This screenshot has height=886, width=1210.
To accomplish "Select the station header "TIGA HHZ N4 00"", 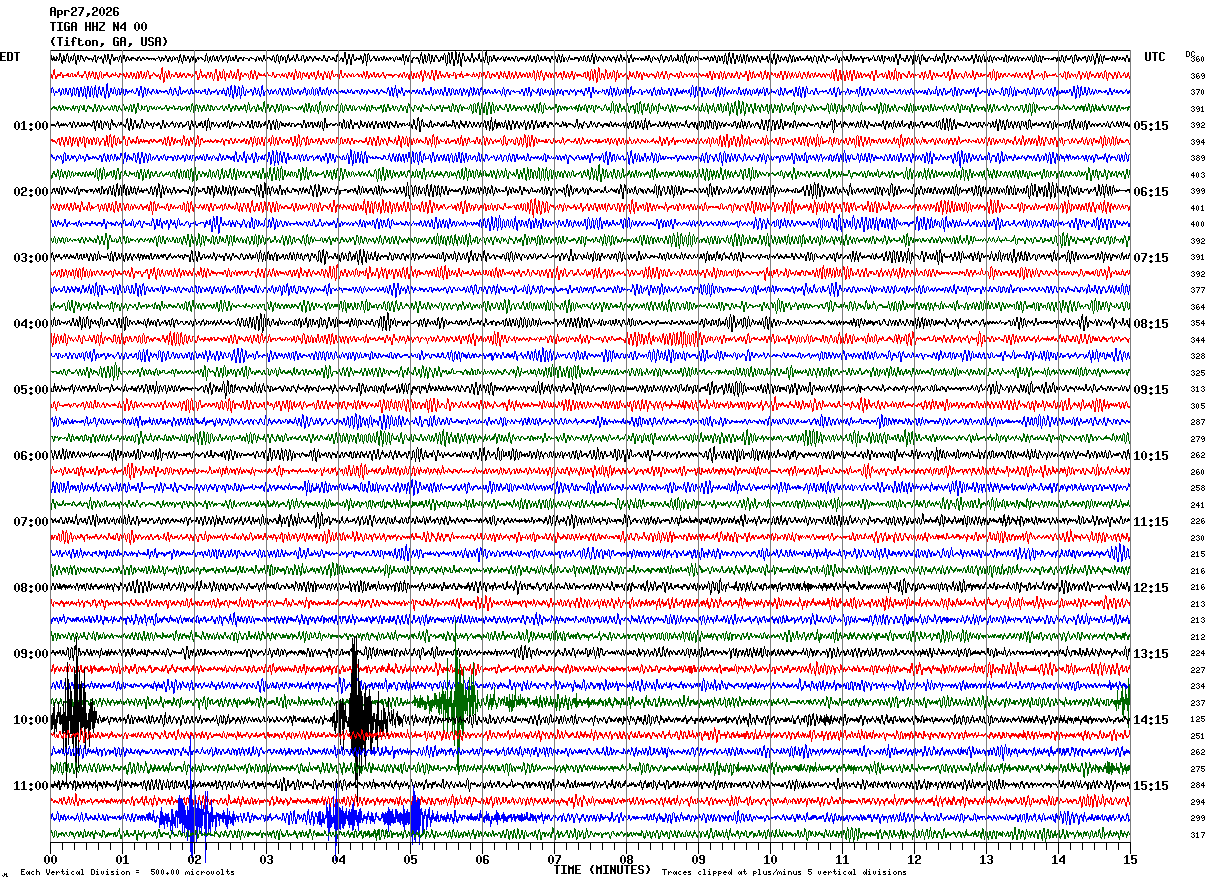I will coord(98,27).
